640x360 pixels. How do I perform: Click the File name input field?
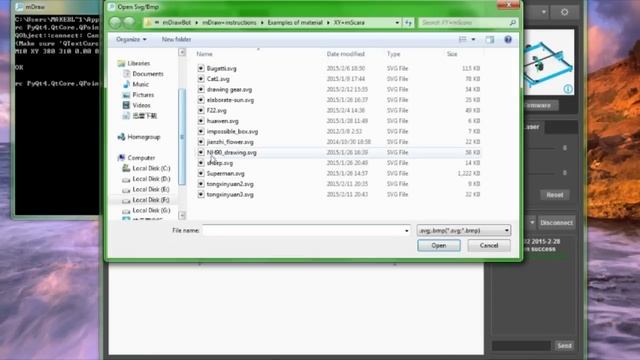click(303, 231)
